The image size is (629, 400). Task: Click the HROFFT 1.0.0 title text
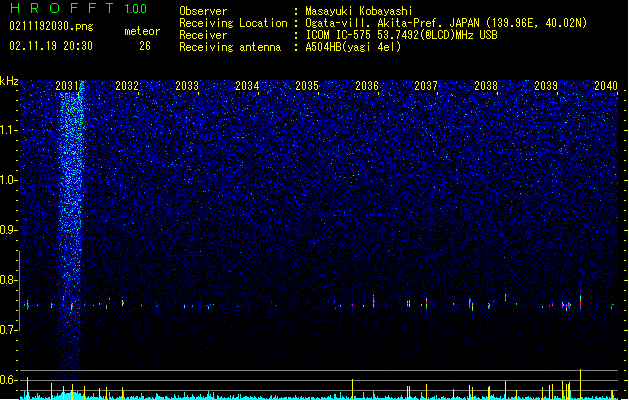point(78,8)
